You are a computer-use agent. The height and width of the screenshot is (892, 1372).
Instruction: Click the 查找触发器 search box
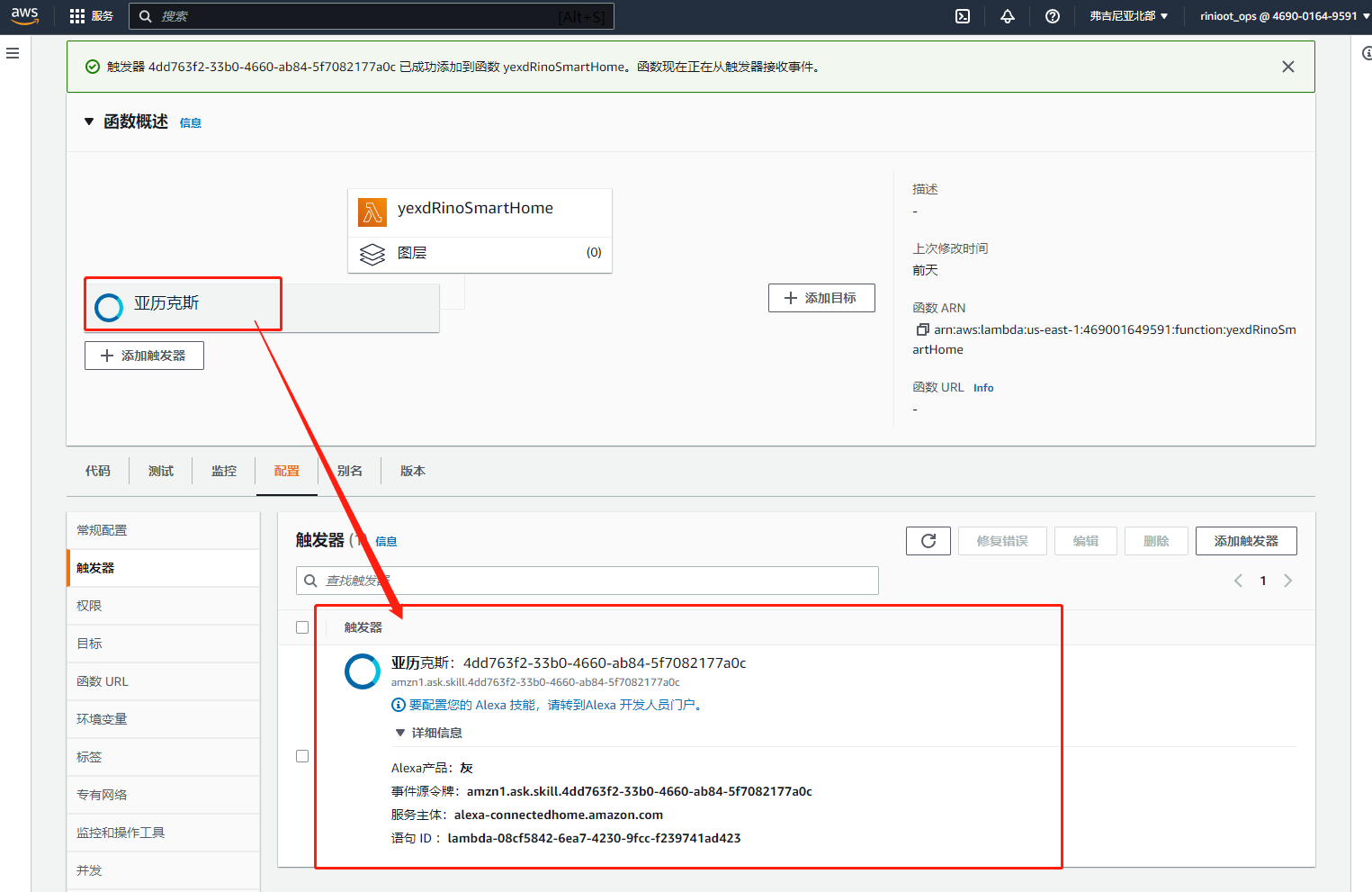587,581
